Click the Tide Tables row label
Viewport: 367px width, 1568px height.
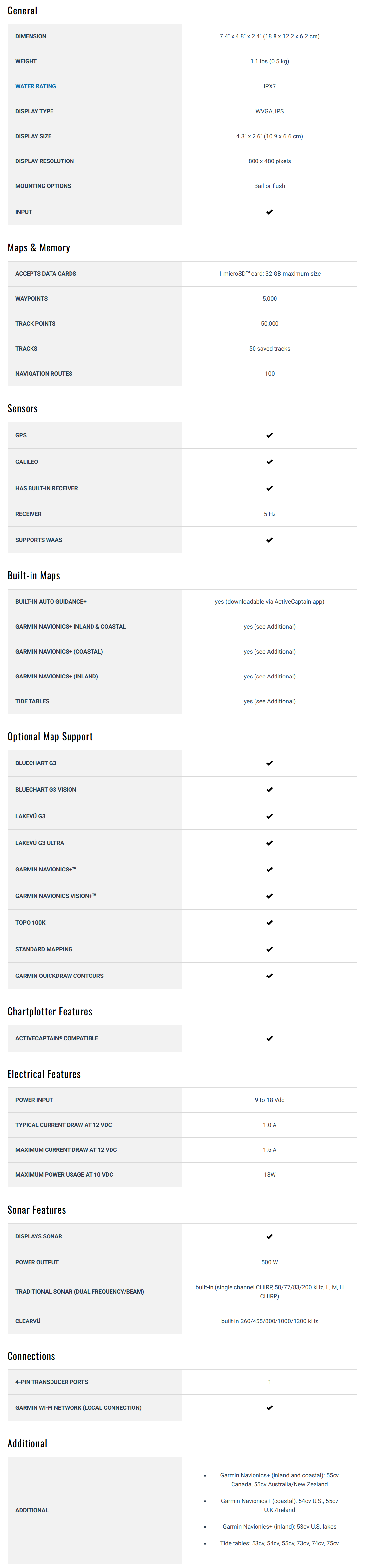coord(32,701)
